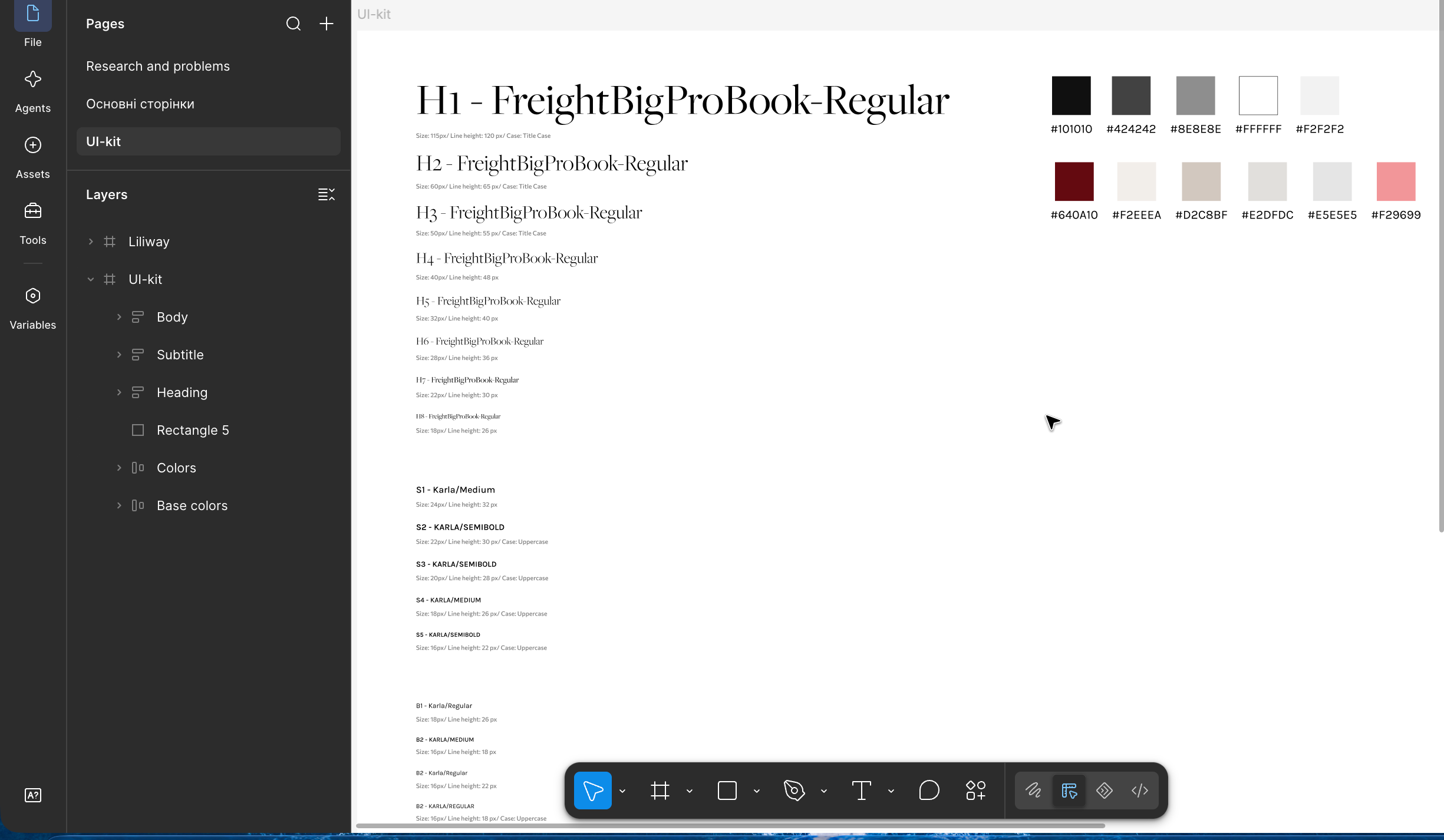Viewport: 1444px width, 840px height.
Task: Click the horizontal canvas scrollbar
Action: coord(730,826)
